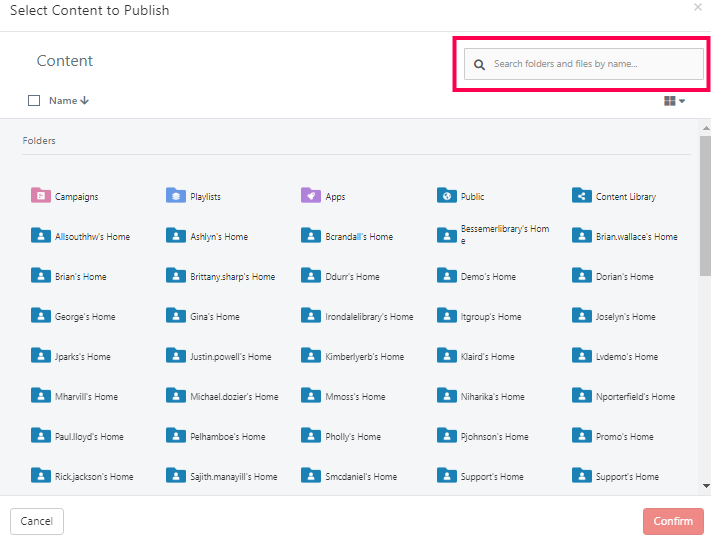Click the Brittany.sharp's Home folder icon
The height and width of the screenshot is (538, 711).
[x=175, y=275]
